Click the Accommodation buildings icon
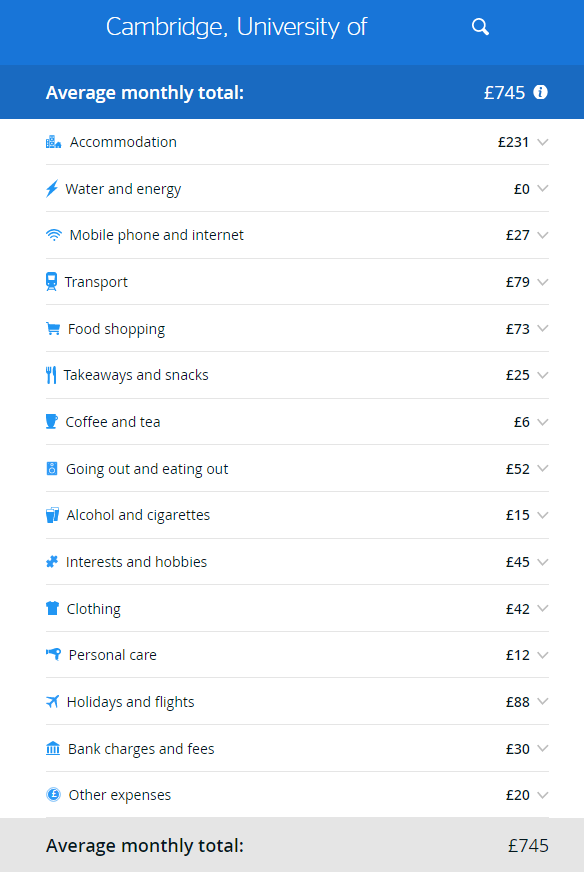The width and height of the screenshot is (584, 872). (53, 142)
